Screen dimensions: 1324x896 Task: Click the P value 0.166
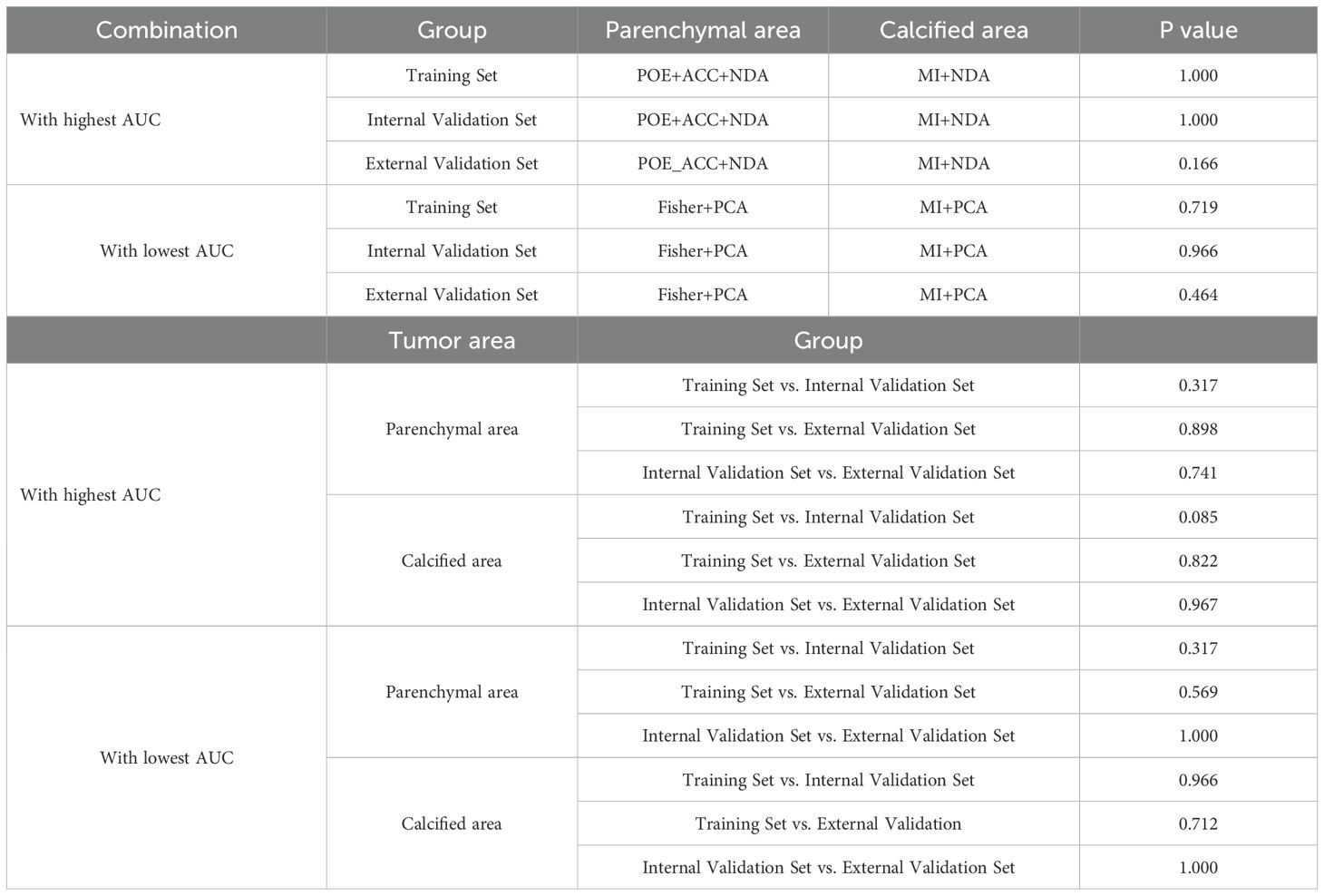[x=1198, y=163]
